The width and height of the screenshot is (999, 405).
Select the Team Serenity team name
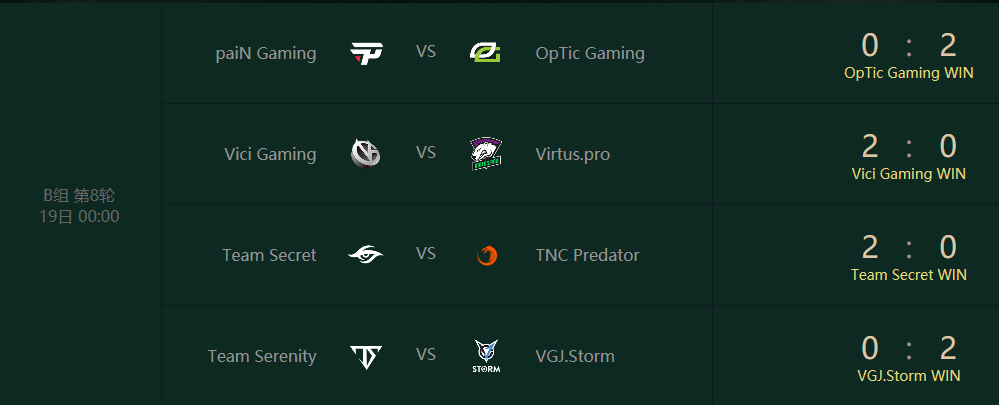pos(262,357)
